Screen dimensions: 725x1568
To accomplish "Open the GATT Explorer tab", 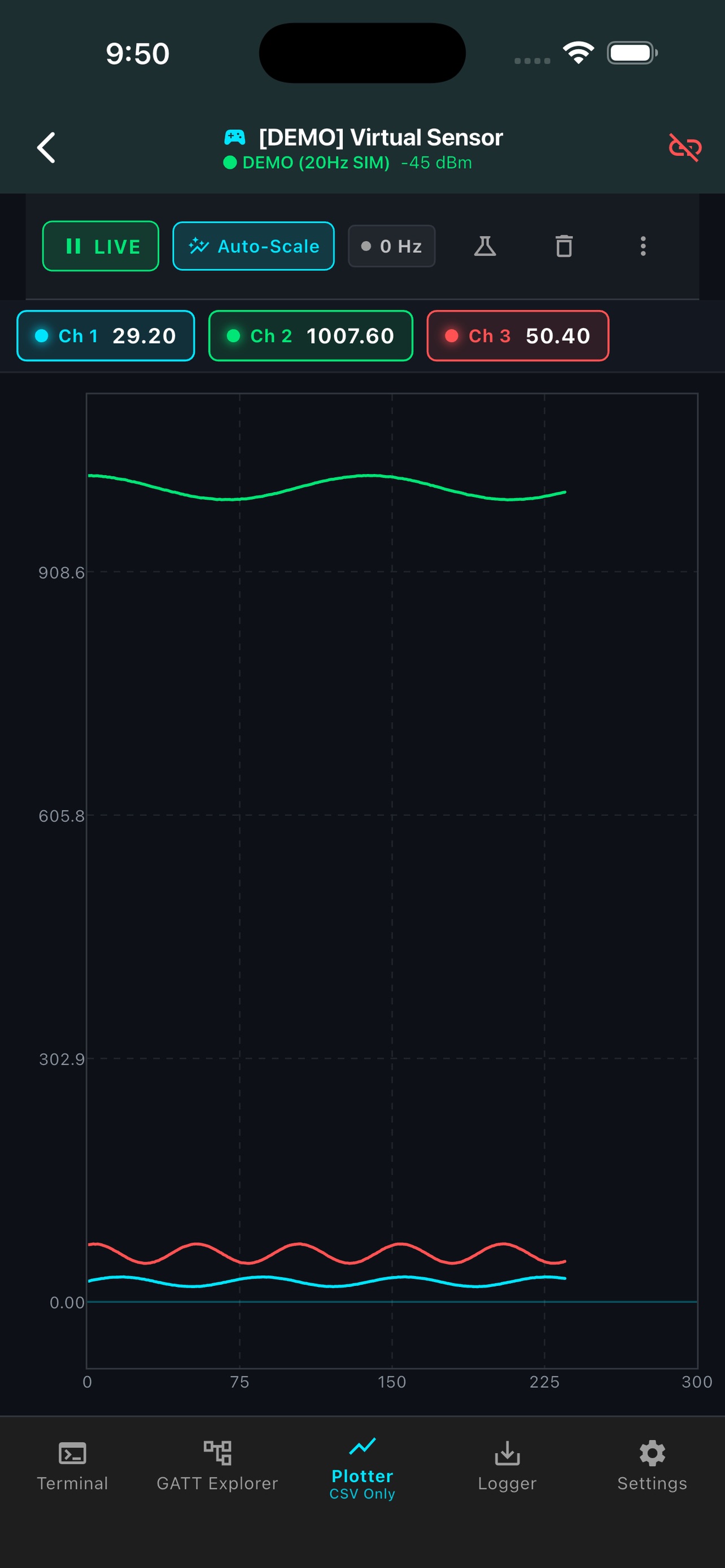I will tap(217, 1467).
